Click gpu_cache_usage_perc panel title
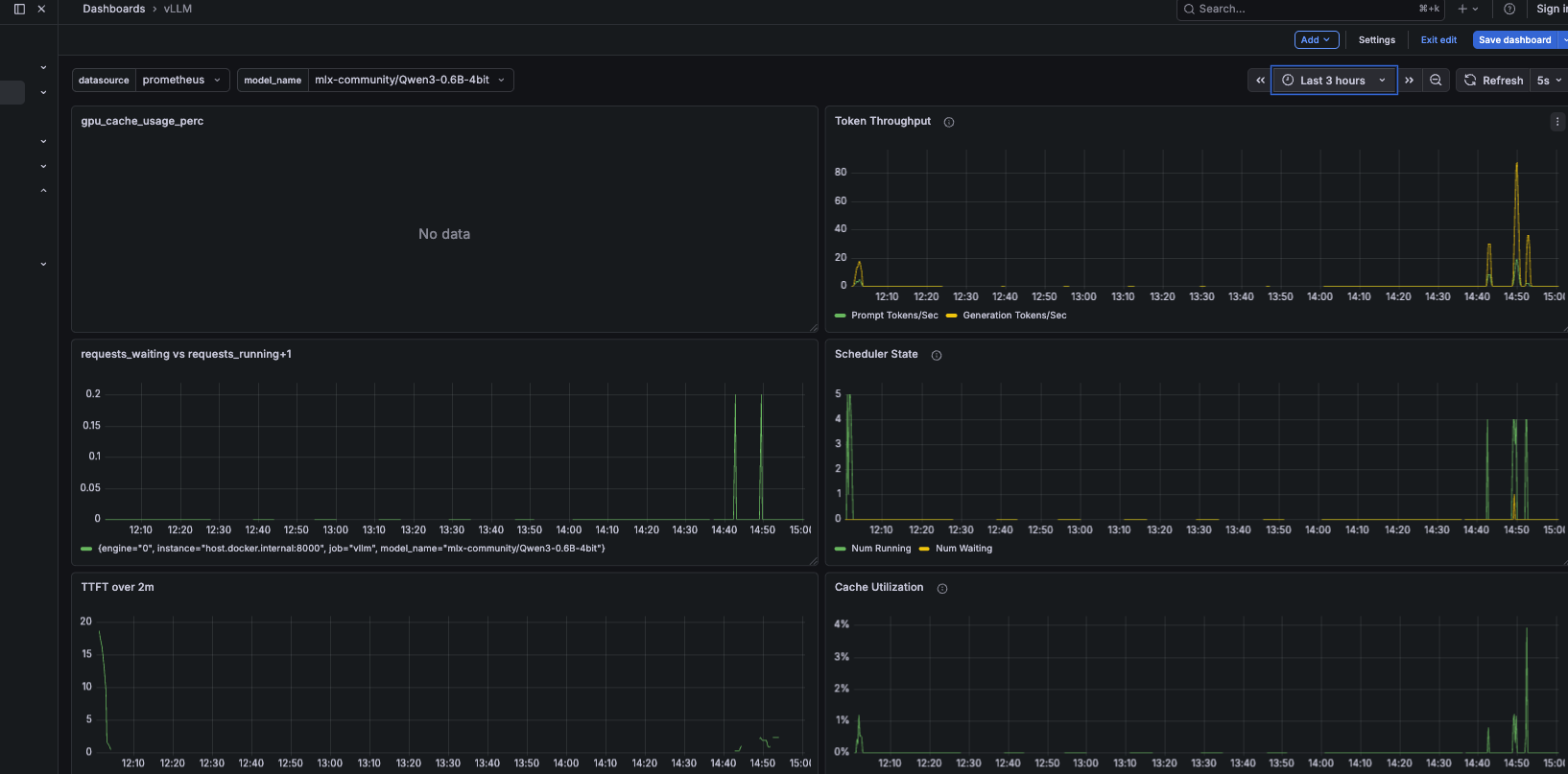The image size is (1568, 774). [x=142, y=121]
